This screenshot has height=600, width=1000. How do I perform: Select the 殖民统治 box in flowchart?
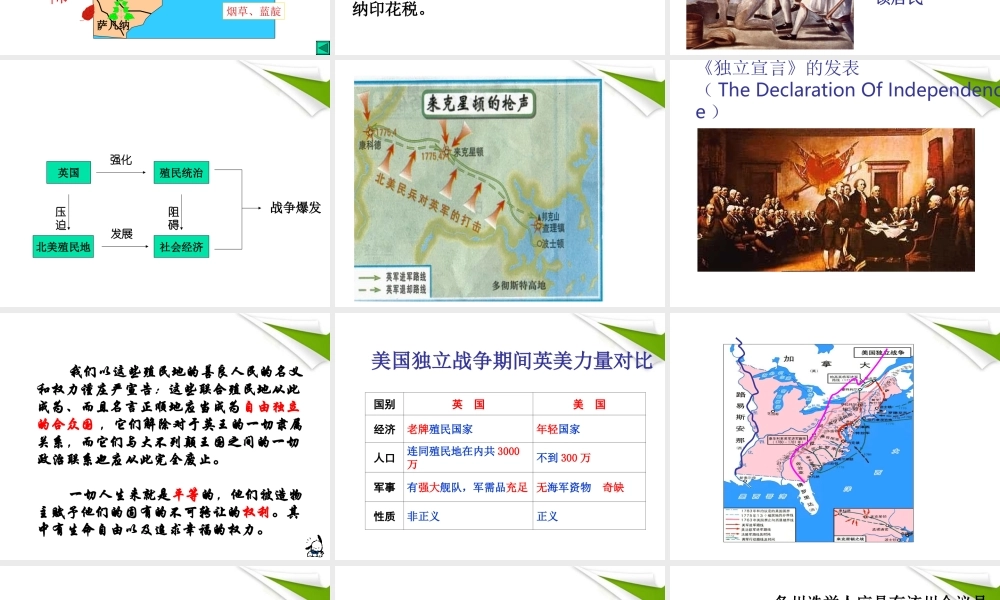(x=181, y=173)
